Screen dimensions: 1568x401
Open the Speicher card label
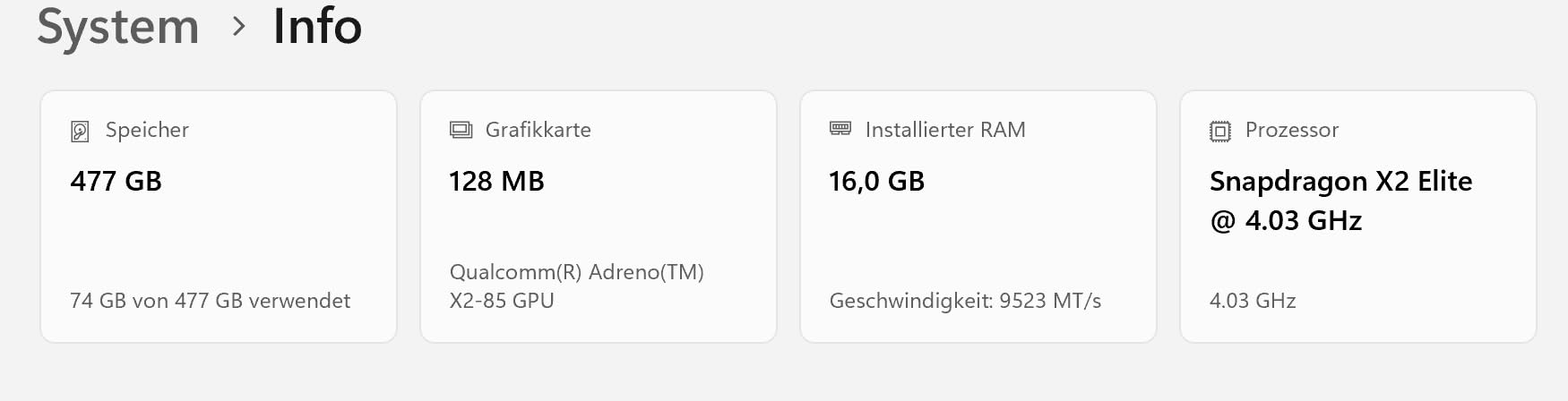(147, 130)
